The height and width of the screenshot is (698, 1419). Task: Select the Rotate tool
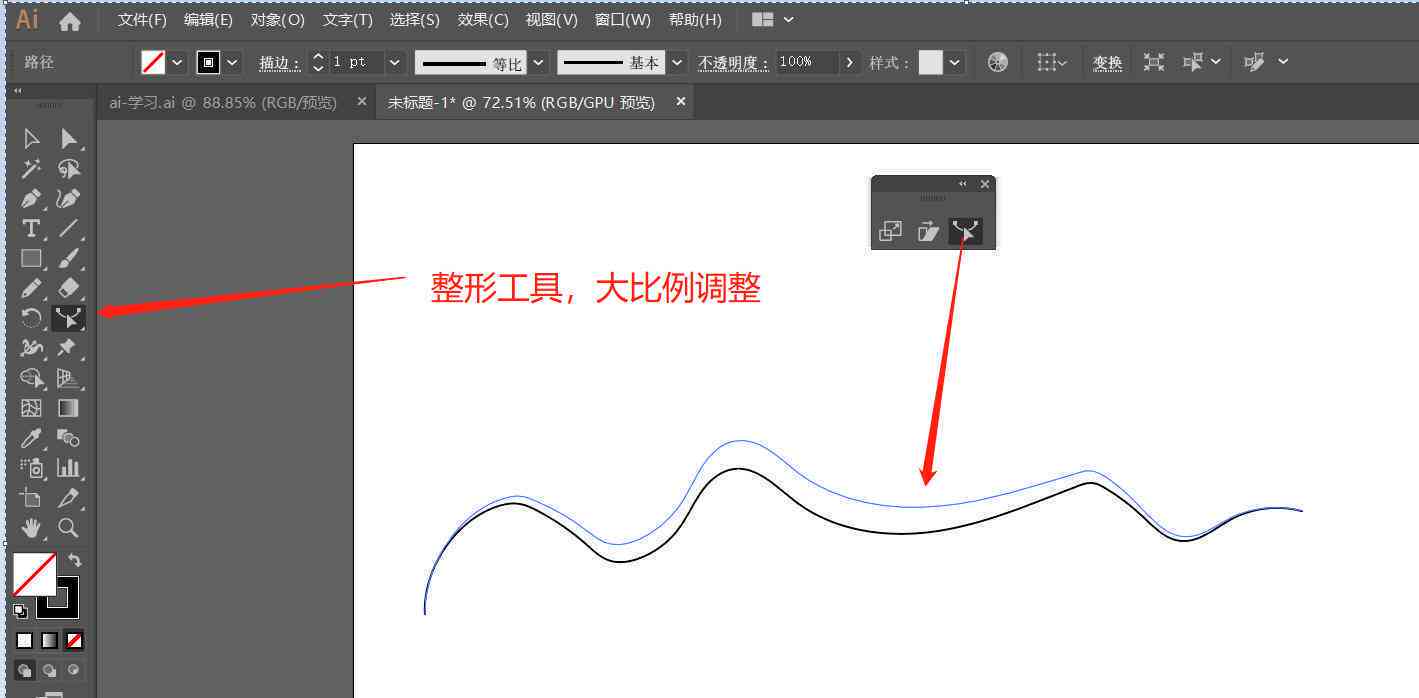[x=31, y=318]
